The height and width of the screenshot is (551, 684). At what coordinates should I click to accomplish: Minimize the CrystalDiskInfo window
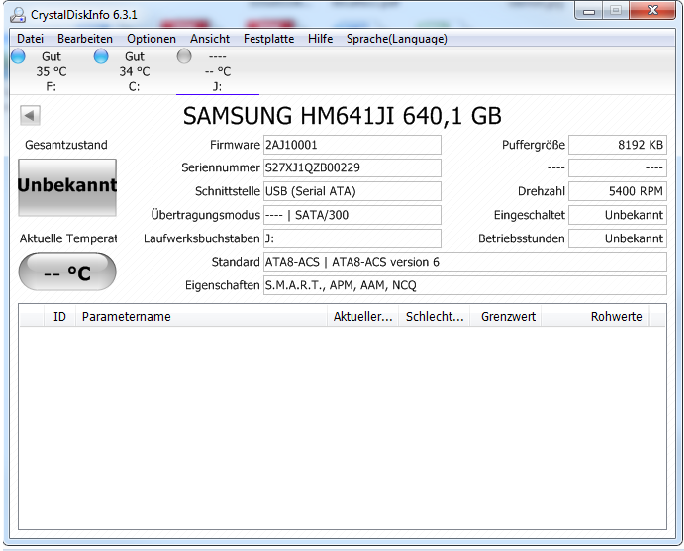(589, 11)
